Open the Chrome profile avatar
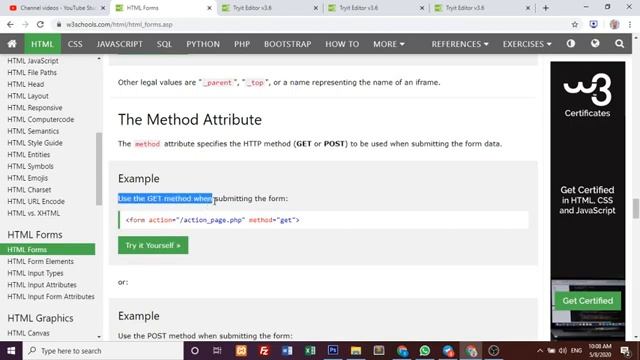The height and width of the screenshot is (360, 640). coord(614,24)
